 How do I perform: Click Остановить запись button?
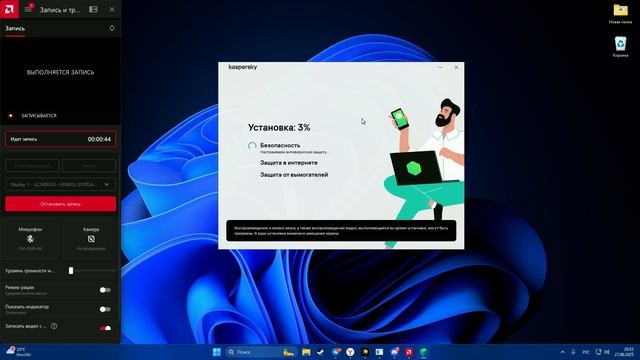(60, 204)
